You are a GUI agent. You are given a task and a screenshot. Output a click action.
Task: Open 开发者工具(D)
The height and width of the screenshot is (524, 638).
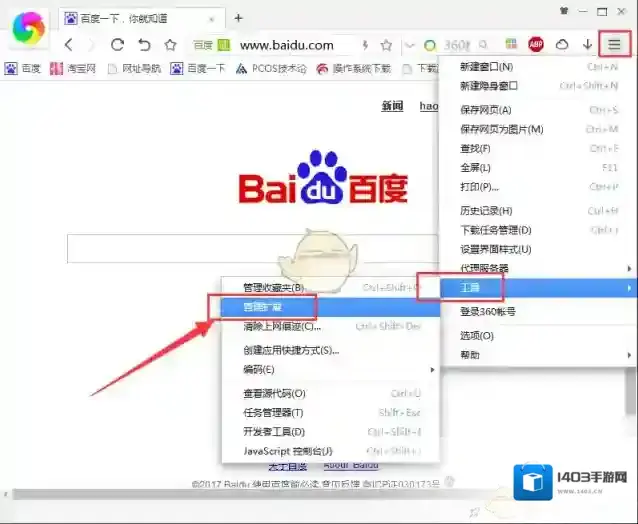(330, 432)
